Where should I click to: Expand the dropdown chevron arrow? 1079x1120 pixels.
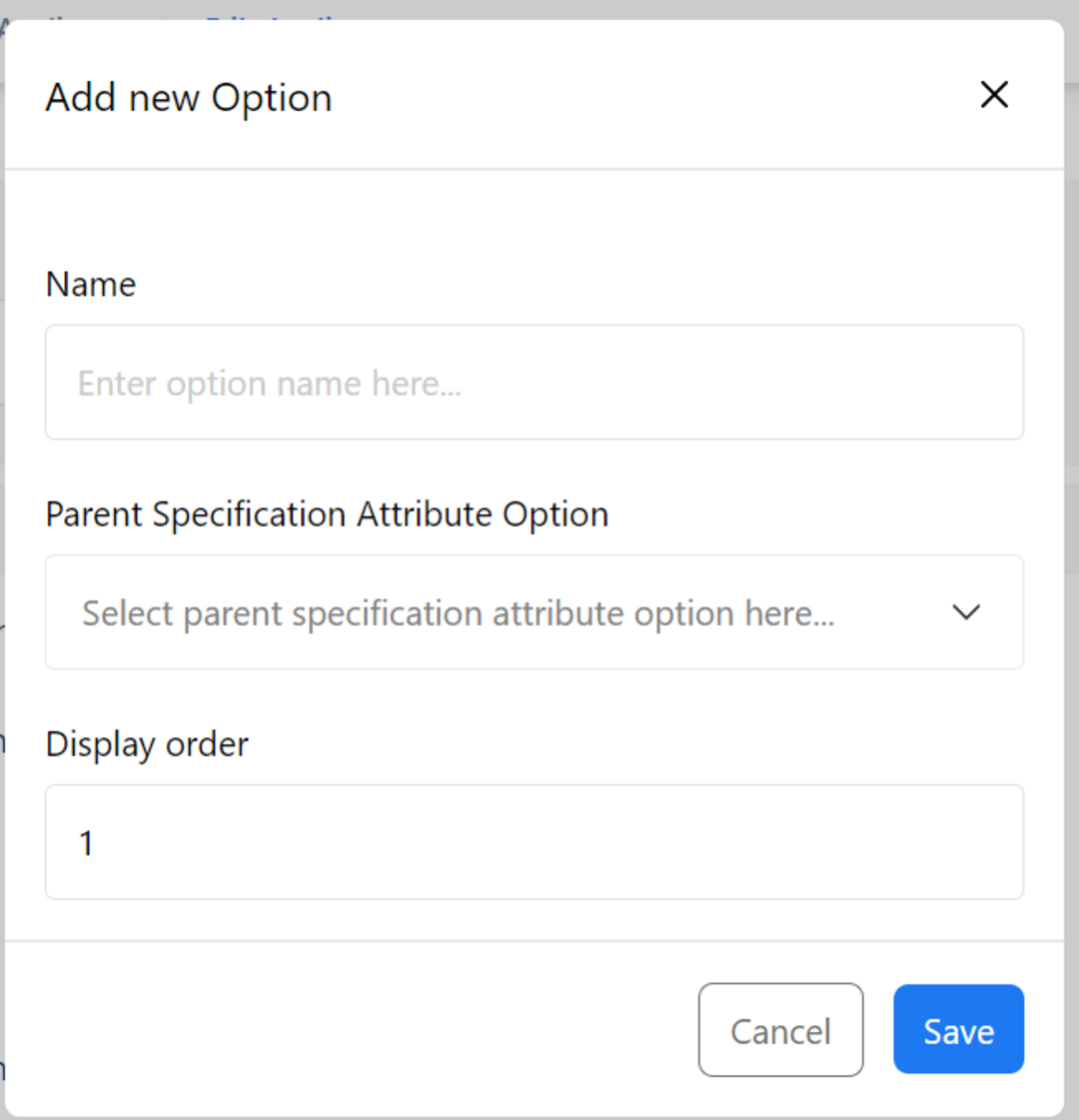[966, 612]
